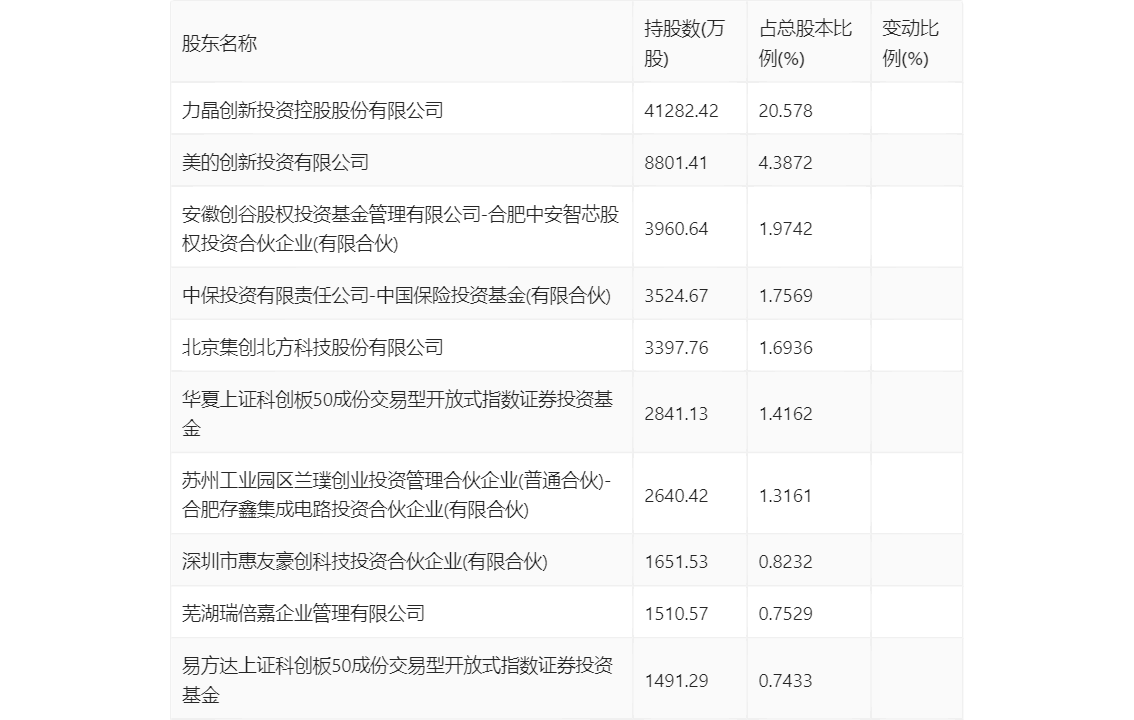The height and width of the screenshot is (720, 1134).
Task: Click the 8801.41 shares value
Action: click(x=675, y=163)
